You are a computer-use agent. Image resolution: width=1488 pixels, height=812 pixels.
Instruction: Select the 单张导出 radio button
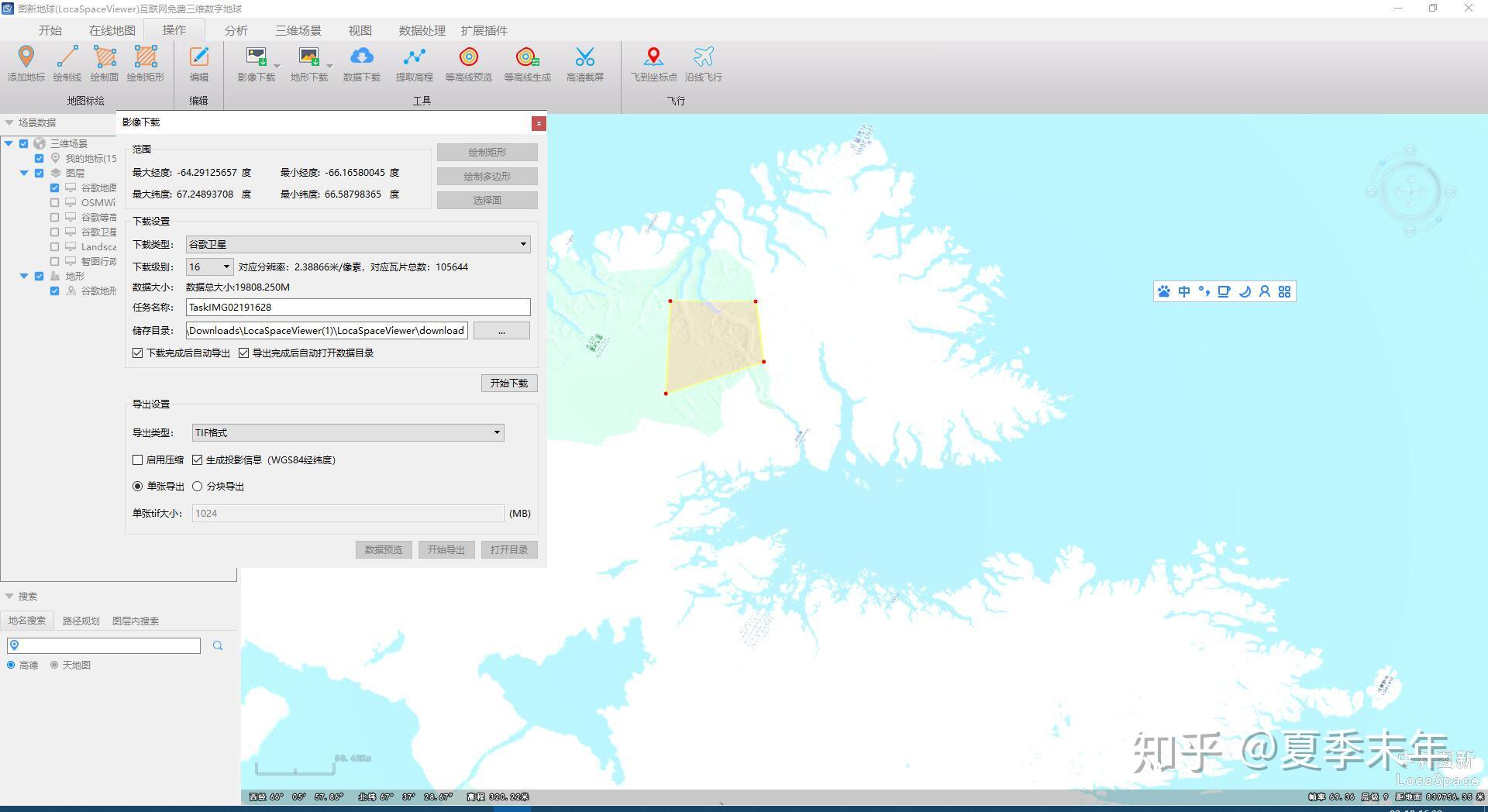point(138,486)
